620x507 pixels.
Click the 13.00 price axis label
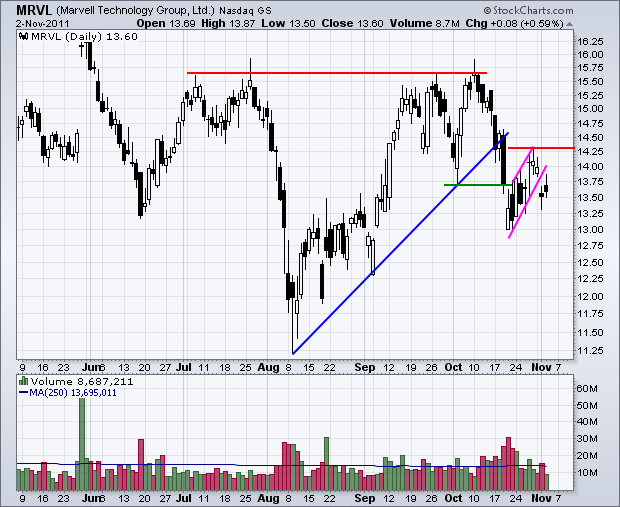tap(590, 229)
